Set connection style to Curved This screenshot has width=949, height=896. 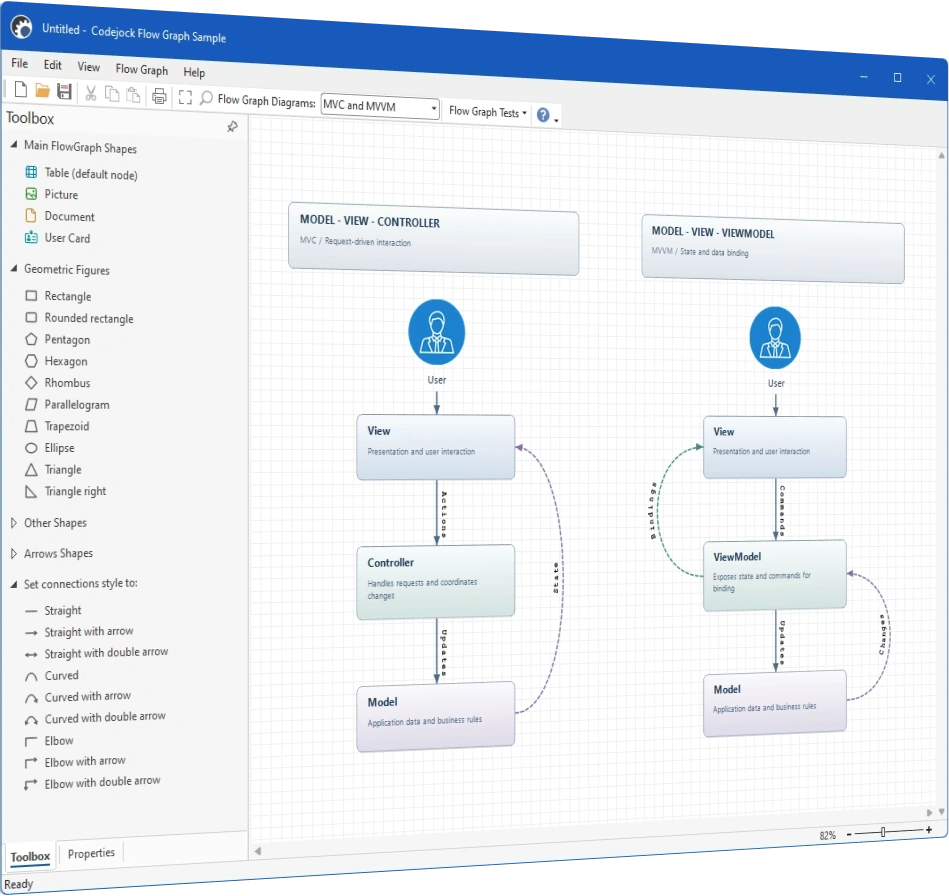click(51, 676)
